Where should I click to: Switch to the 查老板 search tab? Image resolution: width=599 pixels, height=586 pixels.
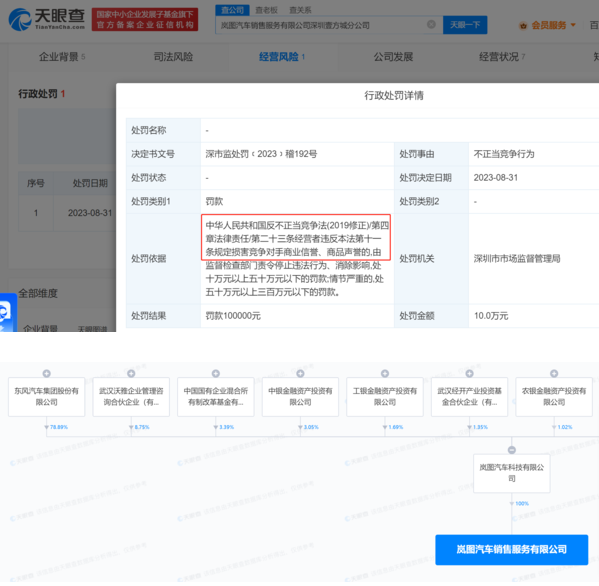(266, 10)
